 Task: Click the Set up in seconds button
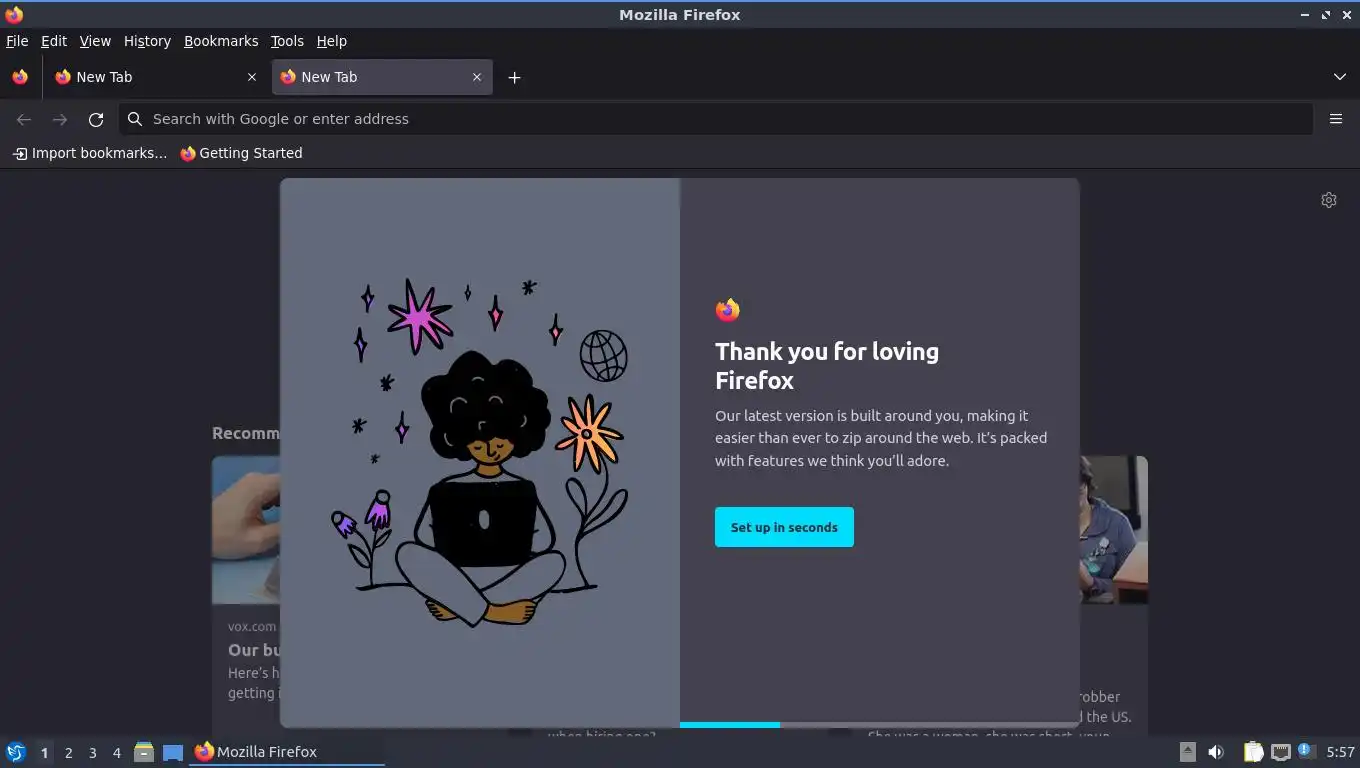tap(784, 527)
